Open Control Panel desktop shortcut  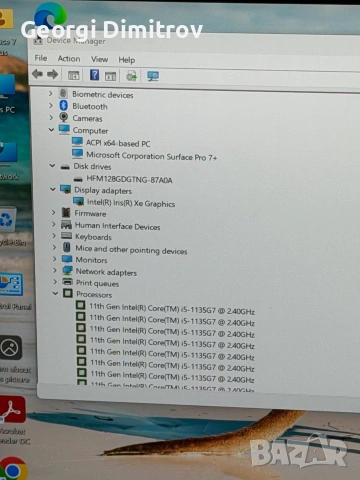click(13, 290)
